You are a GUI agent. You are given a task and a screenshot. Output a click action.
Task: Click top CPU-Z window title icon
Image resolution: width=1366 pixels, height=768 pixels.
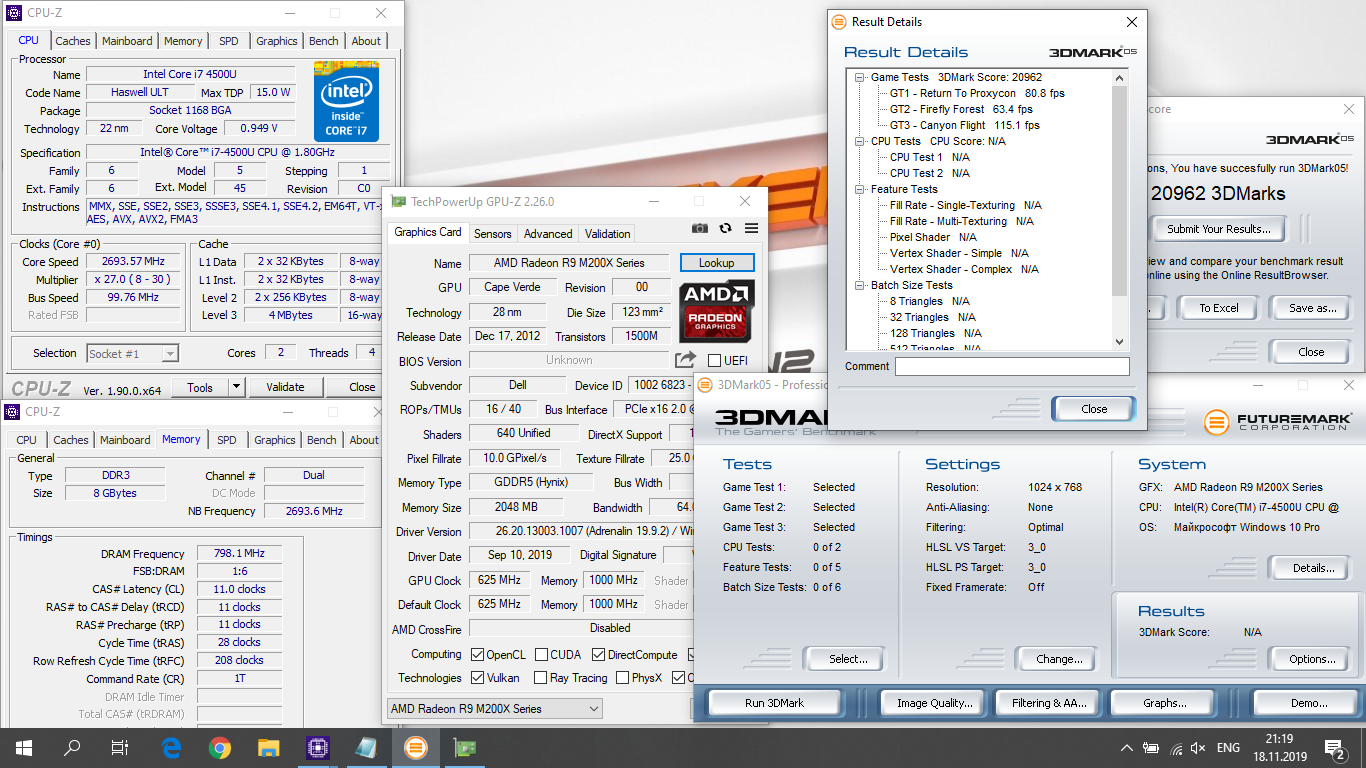(12, 13)
